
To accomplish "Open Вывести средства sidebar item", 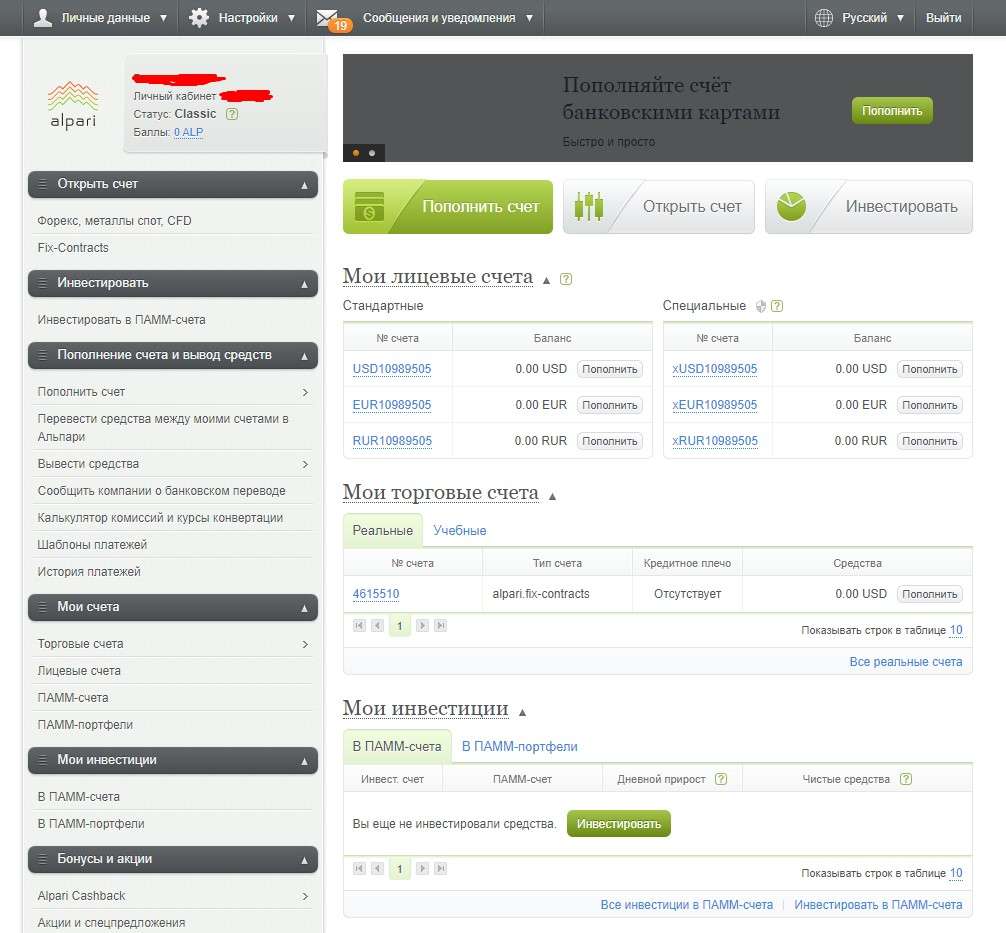I will [x=173, y=464].
